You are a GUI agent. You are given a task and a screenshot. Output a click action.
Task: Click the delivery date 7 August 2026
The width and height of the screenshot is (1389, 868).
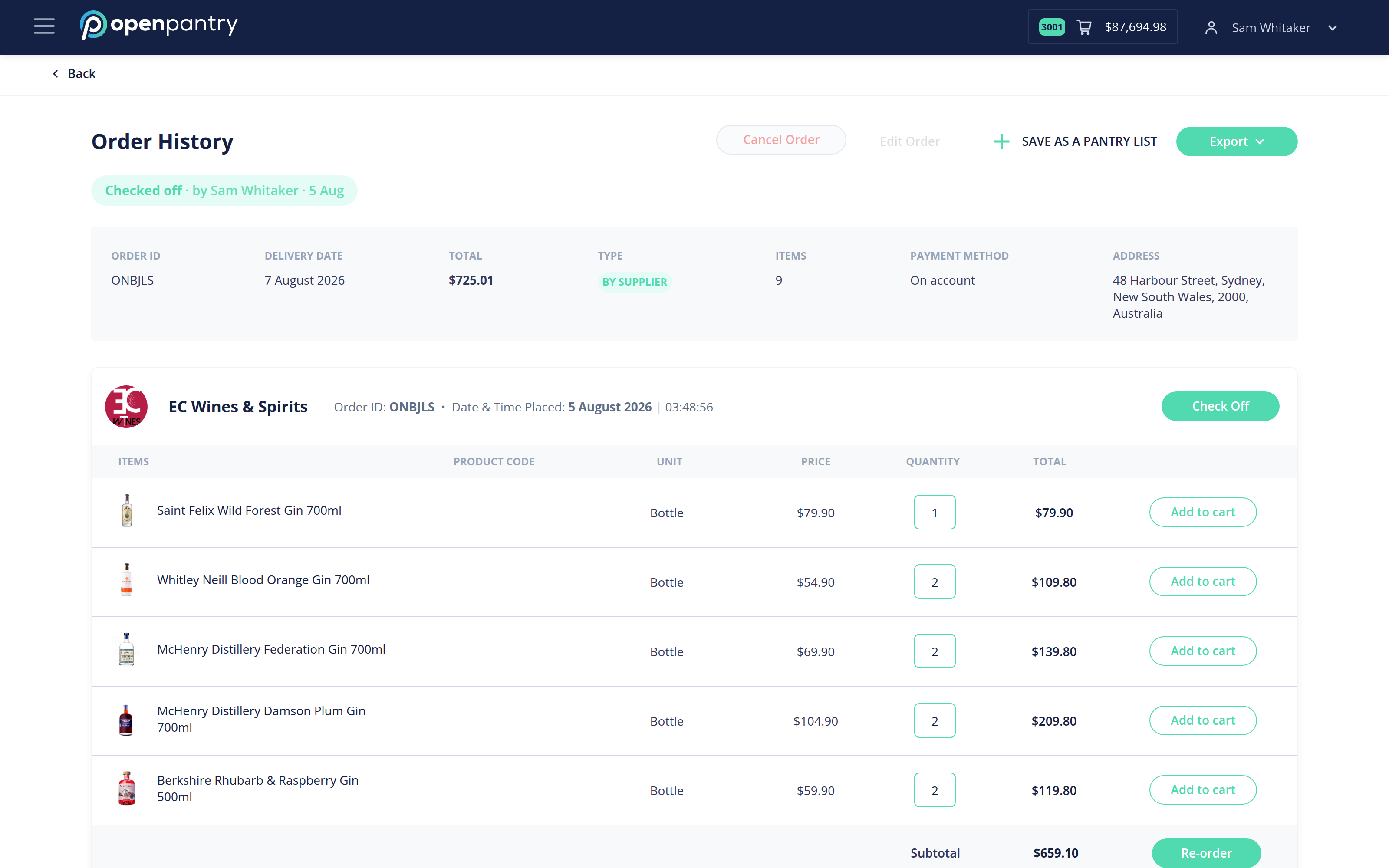click(304, 280)
